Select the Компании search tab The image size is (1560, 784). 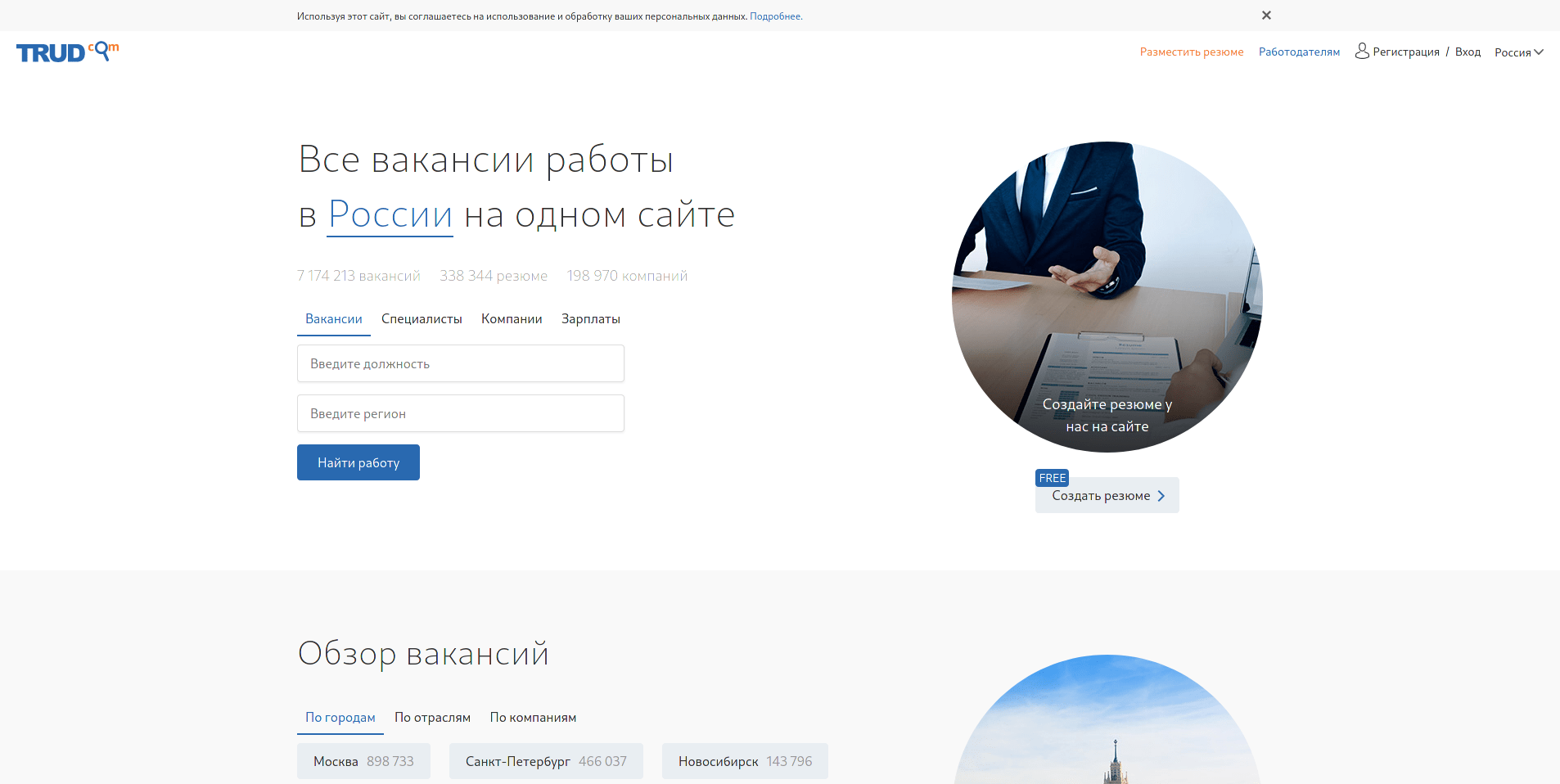(x=512, y=319)
